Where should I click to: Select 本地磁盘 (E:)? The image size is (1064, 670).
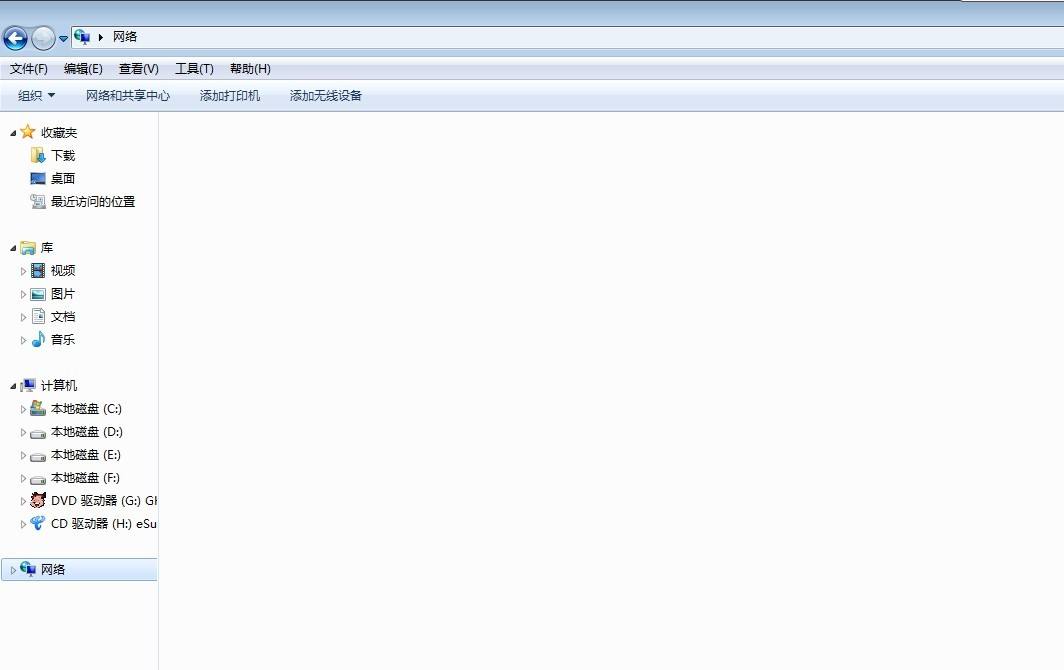point(86,455)
